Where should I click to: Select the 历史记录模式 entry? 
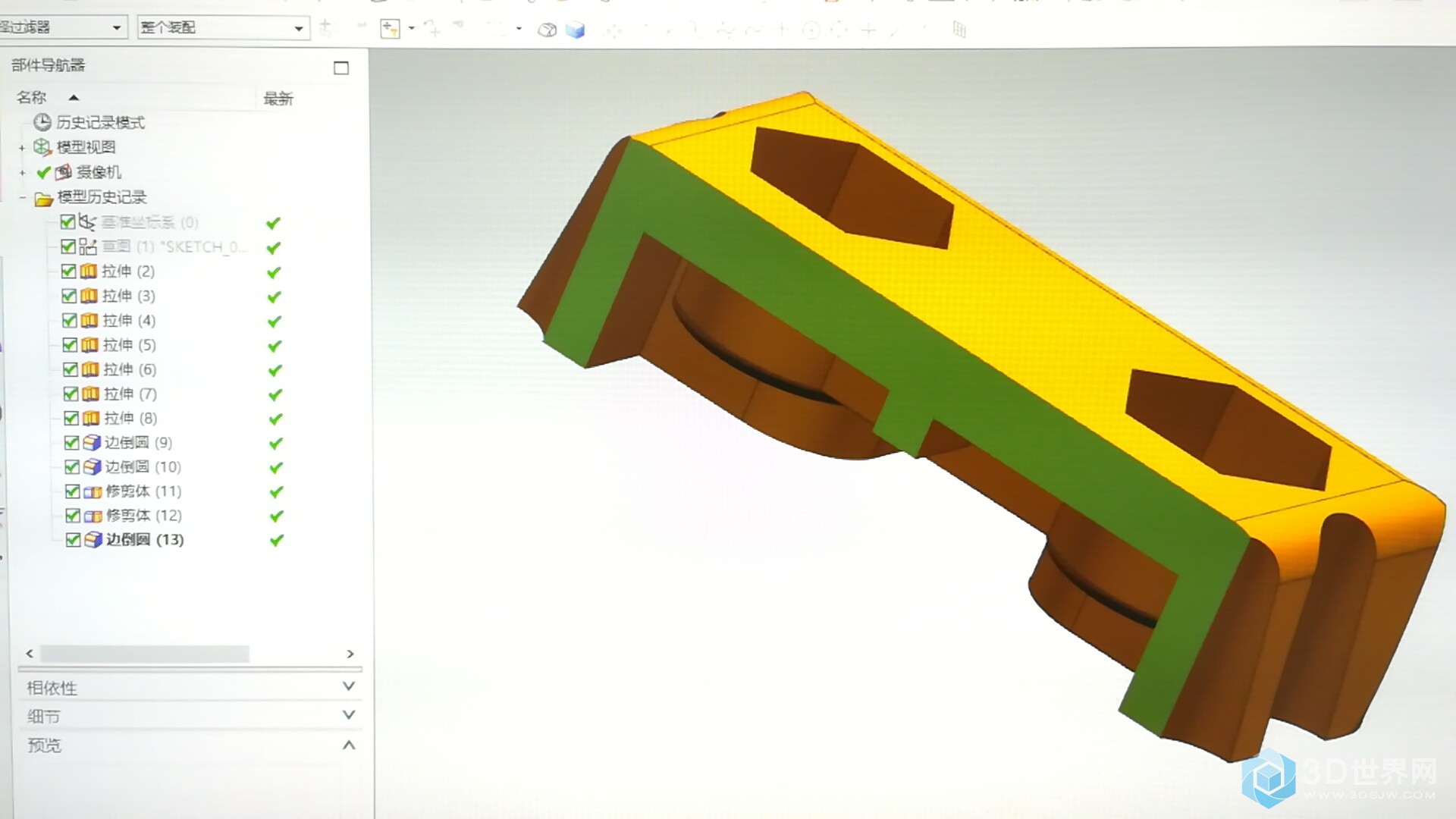pyautogui.click(x=100, y=122)
